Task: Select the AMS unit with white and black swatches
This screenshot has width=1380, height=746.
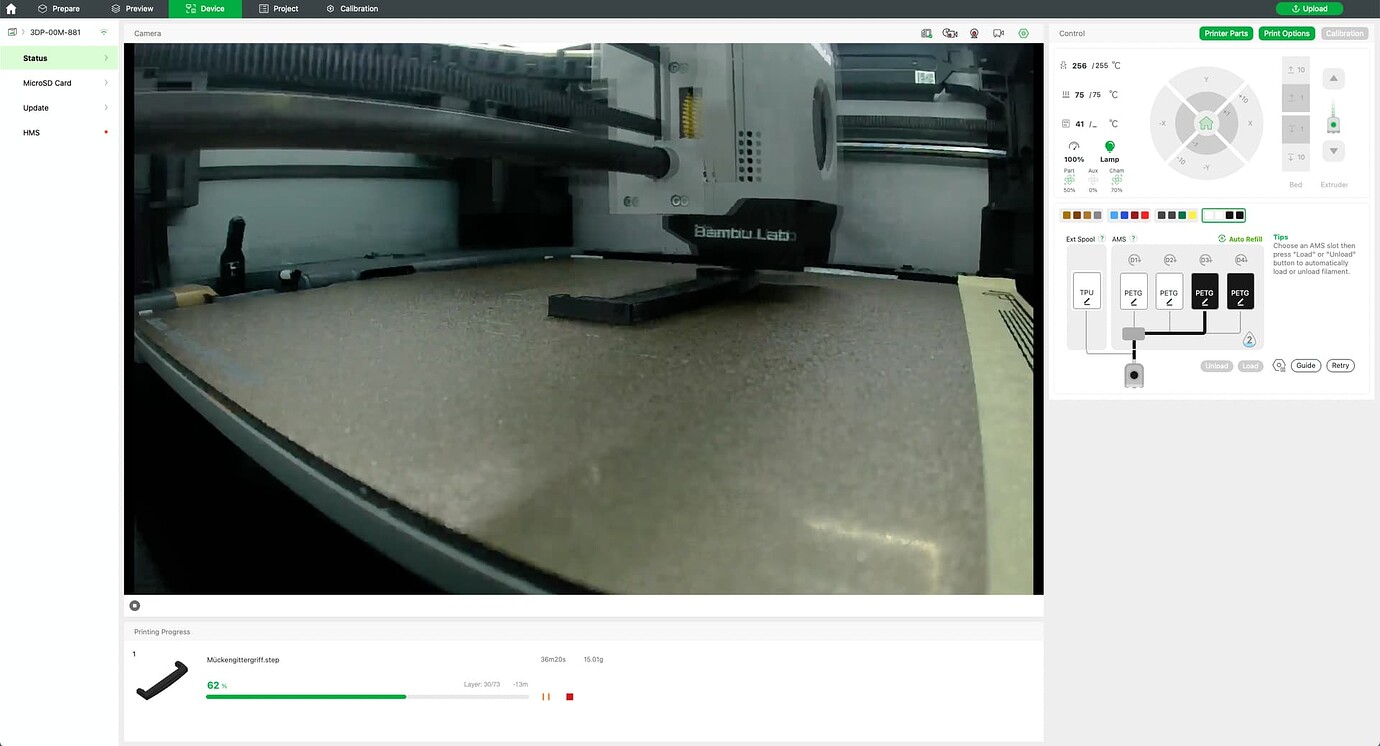Action: (1224, 215)
